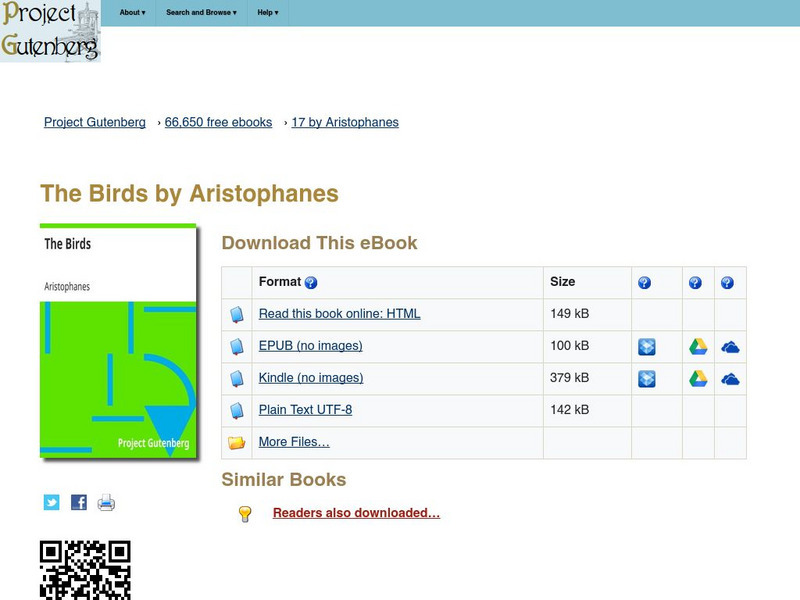
Task: Click The Birds by Aristophanes heading
Action: (x=189, y=194)
